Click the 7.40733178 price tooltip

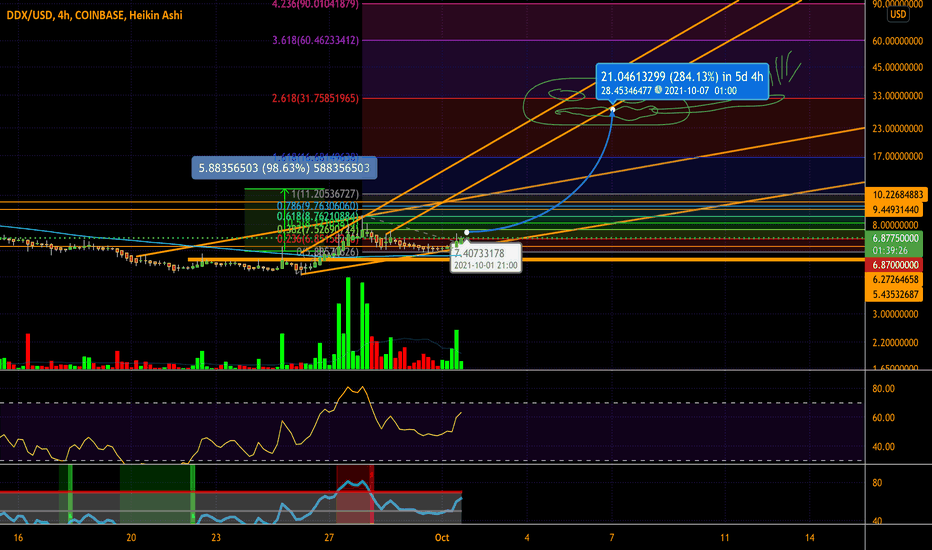[479, 253]
